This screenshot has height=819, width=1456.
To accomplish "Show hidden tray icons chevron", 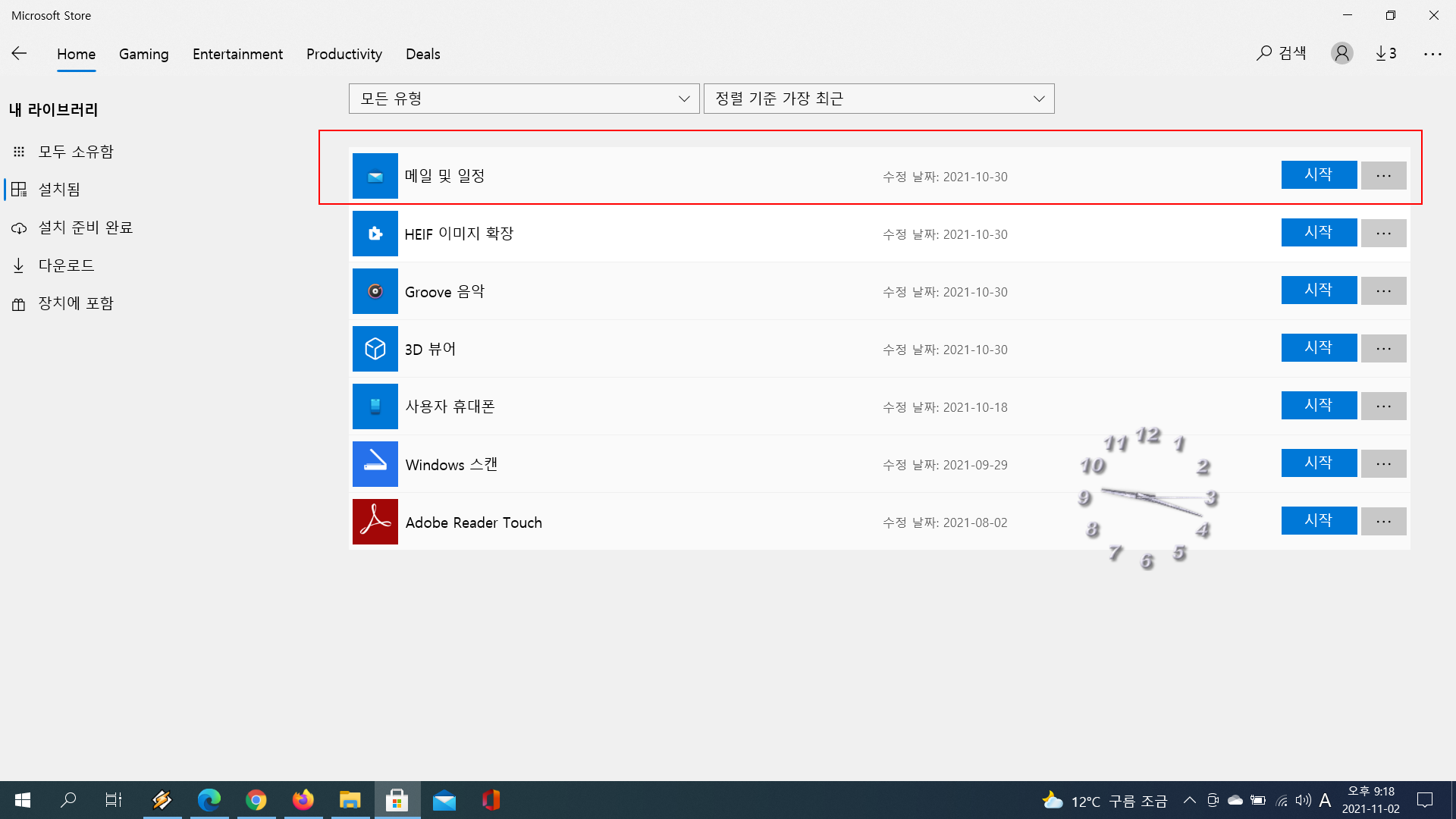I will click(1189, 800).
